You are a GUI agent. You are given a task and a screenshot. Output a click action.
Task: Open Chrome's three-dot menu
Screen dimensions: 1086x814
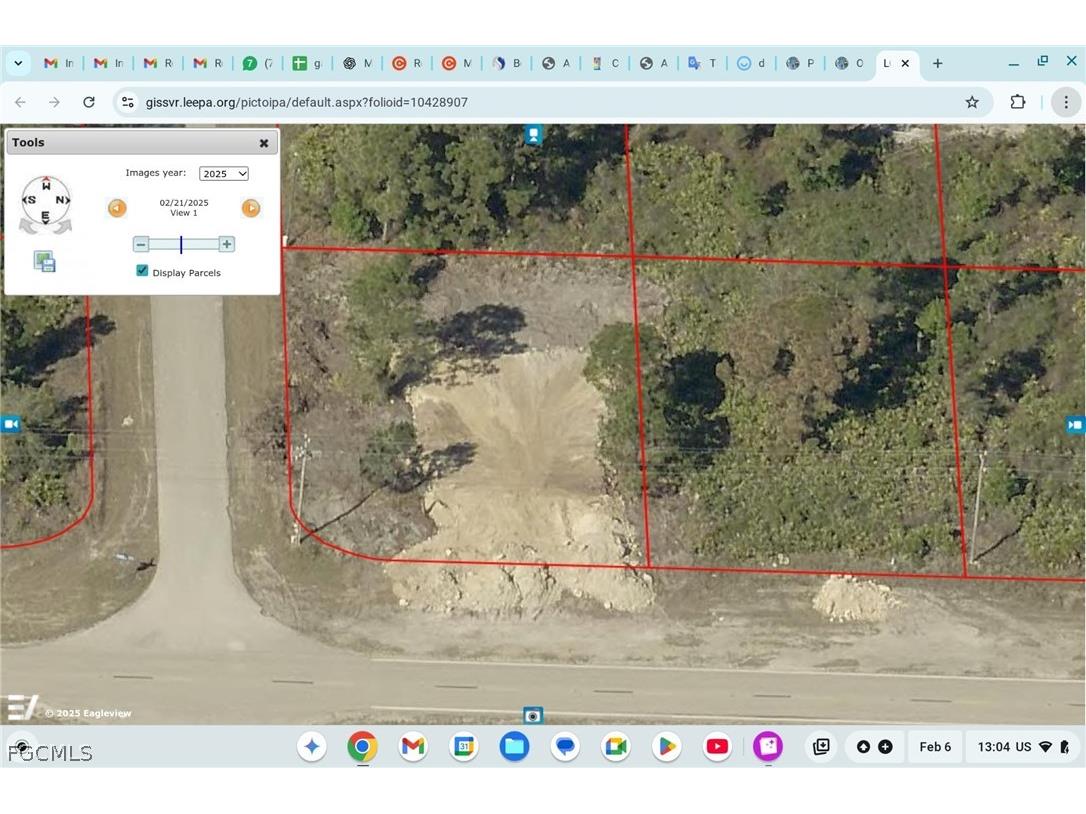[x=1066, y=102]
